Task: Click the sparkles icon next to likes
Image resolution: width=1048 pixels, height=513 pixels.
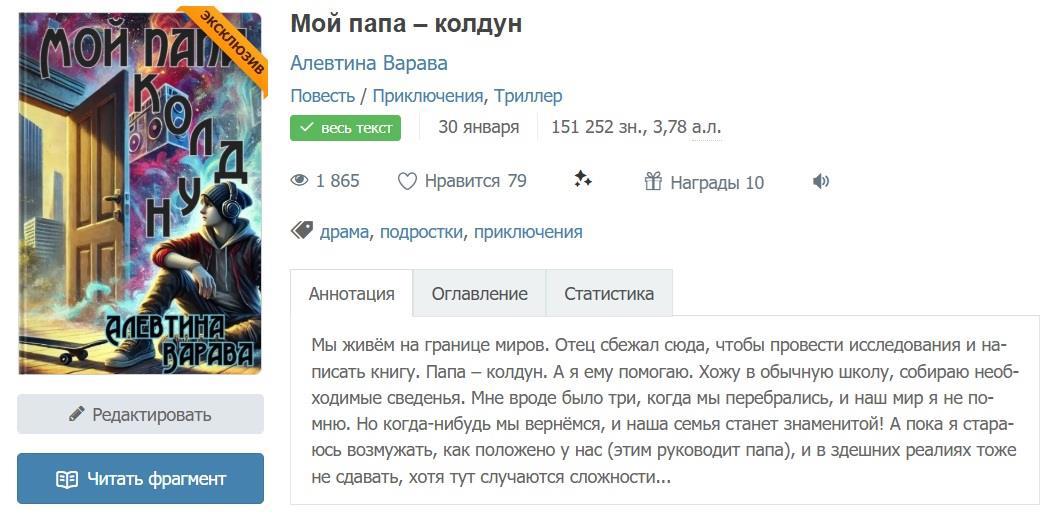Action: tap(583, 180)
